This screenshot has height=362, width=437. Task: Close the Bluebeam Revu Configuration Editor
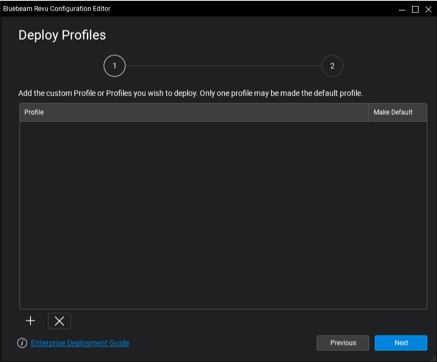tap(428, 9)
